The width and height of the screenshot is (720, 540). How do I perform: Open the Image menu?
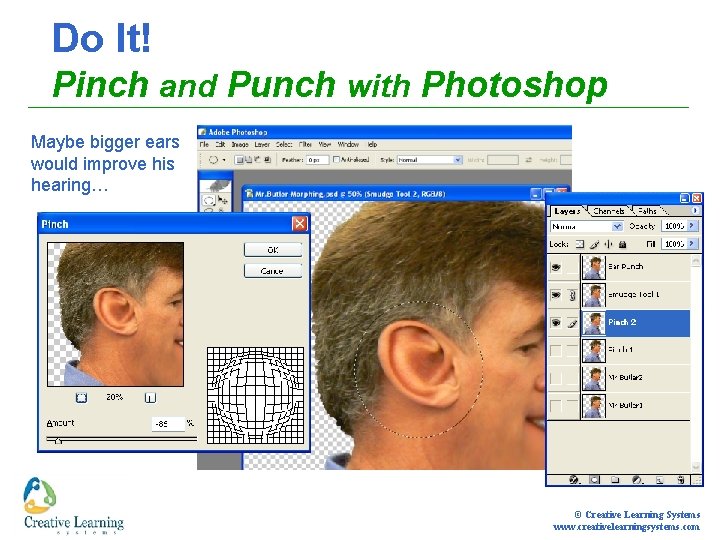point(240,144)
